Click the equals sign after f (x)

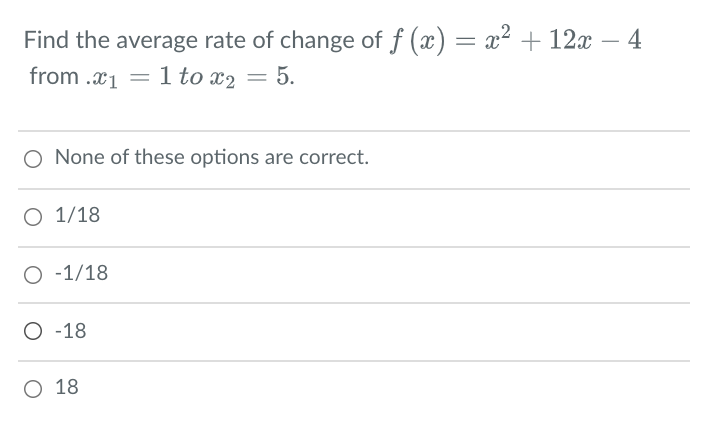coord(465,41)
